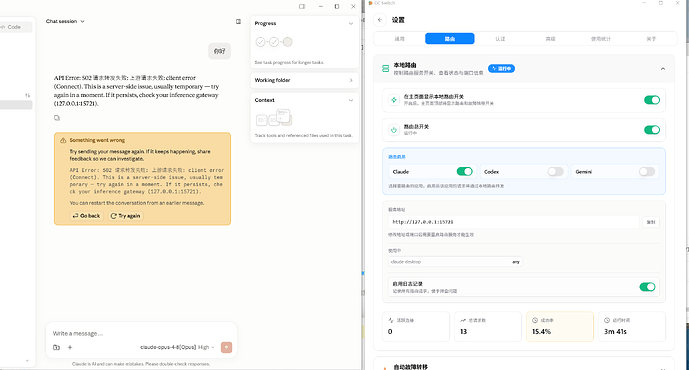Switch to the 认证 settings tab
Screen dimensions: 689x370
click(x=500, y=39)
